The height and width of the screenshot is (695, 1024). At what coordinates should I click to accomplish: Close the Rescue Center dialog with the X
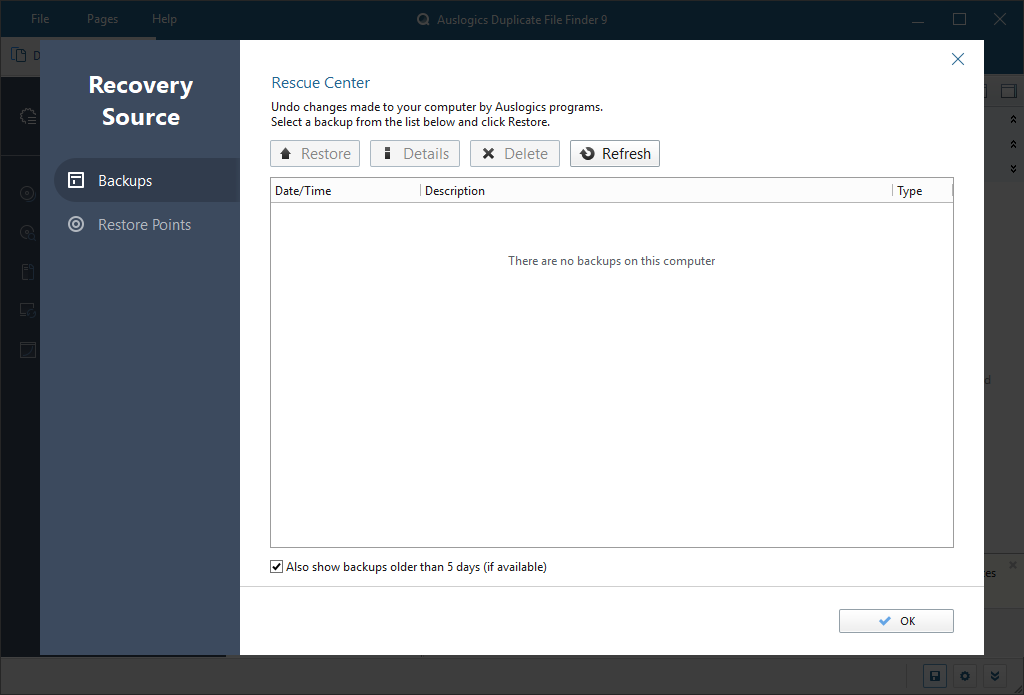[x=957, y=59]
